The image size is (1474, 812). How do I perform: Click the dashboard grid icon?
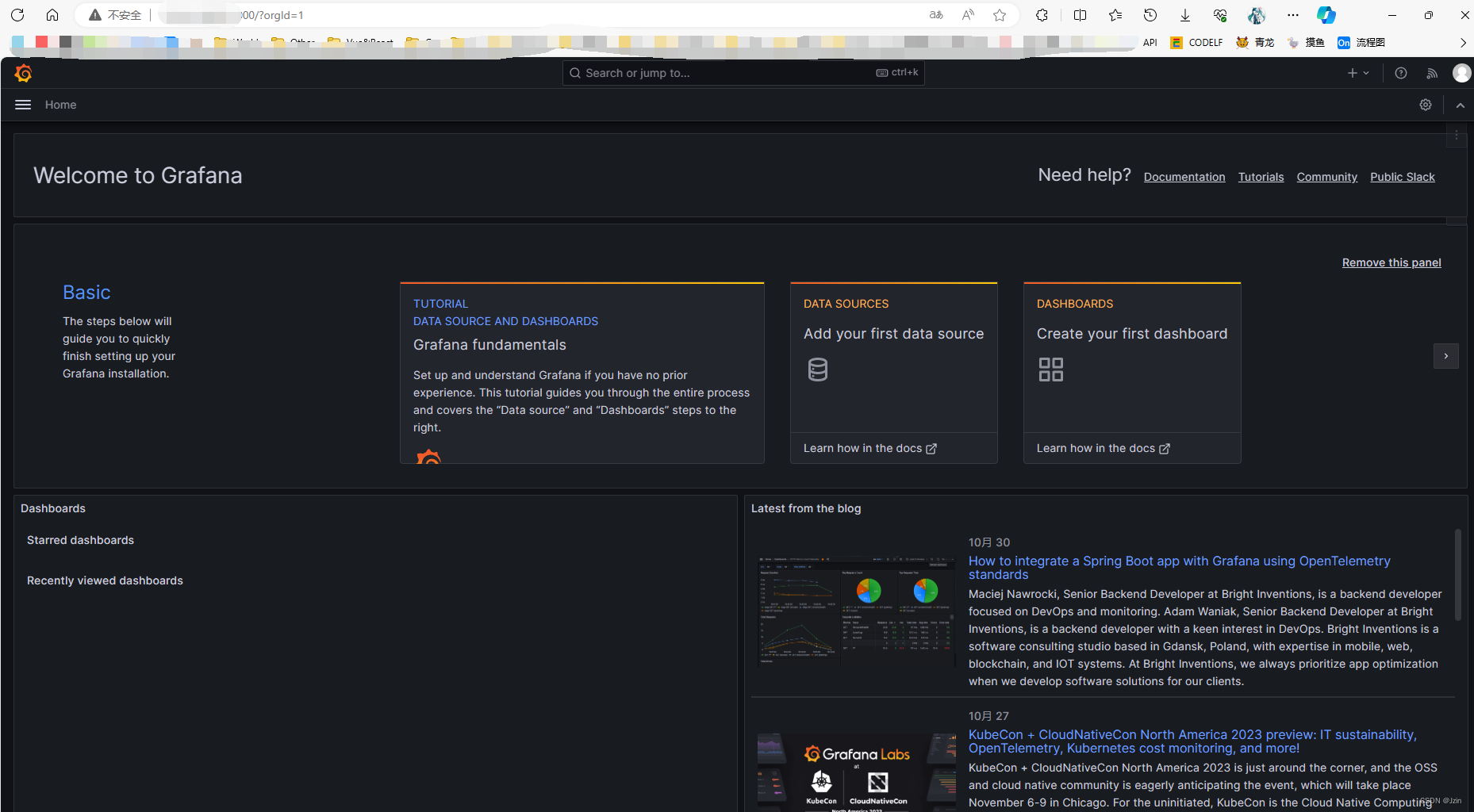(1050, 370)
